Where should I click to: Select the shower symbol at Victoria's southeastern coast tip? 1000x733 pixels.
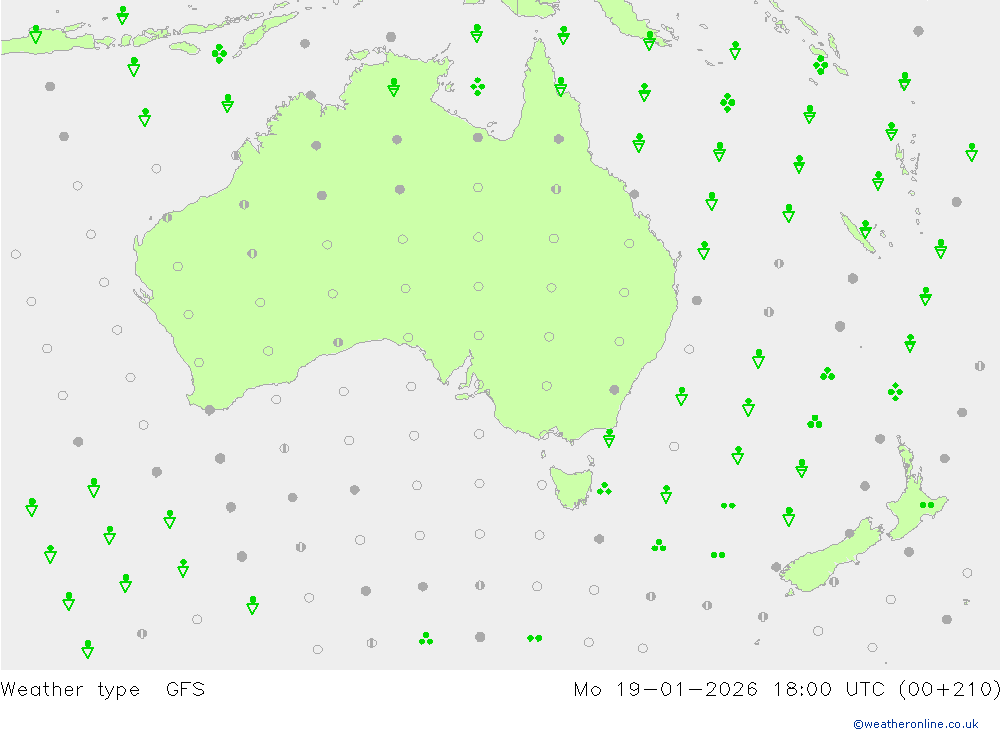(x=609, y=438)
